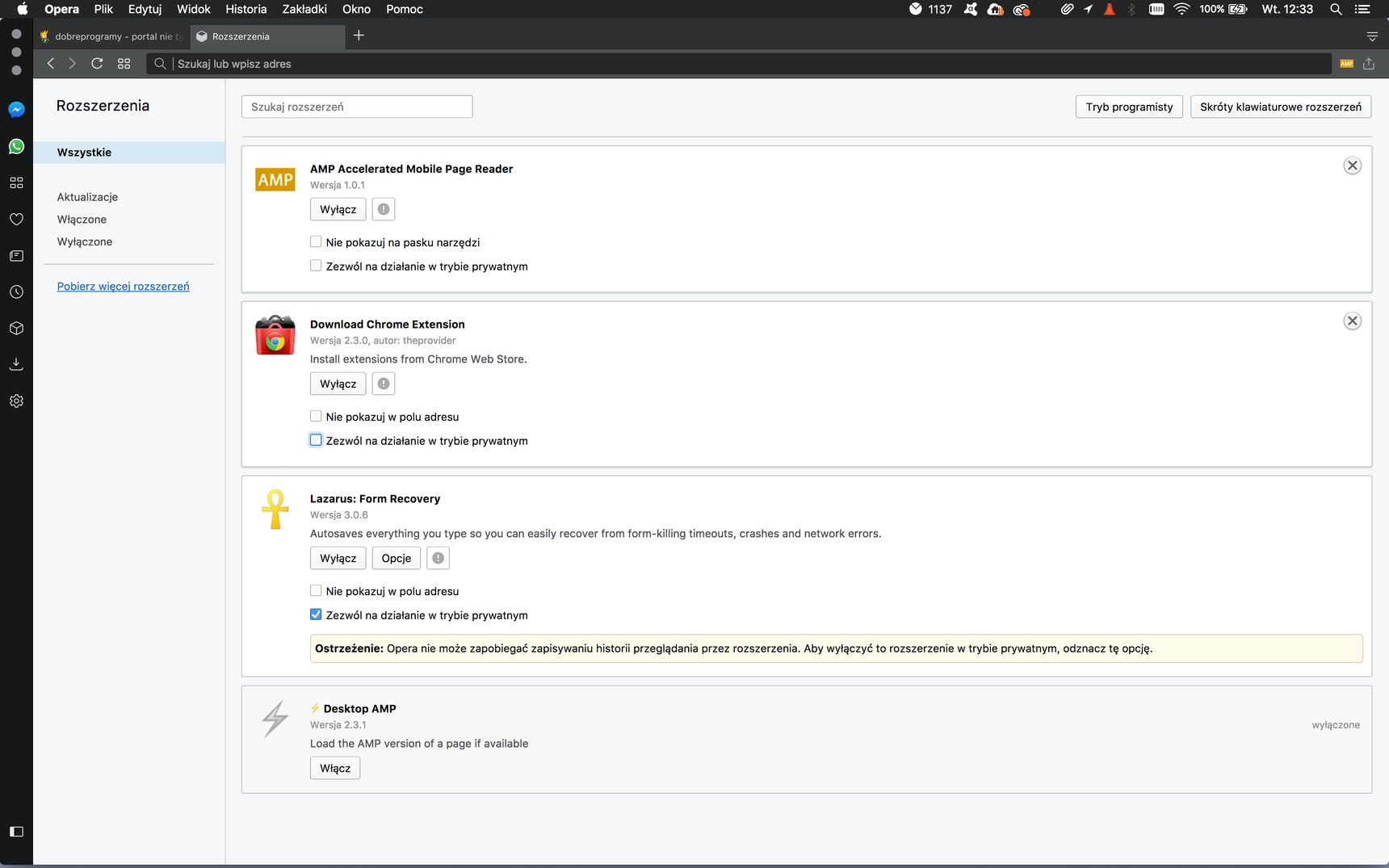Open settings gear in sidebar
The height and width of the screenshot is (868, 1389).
click(16, 400)
